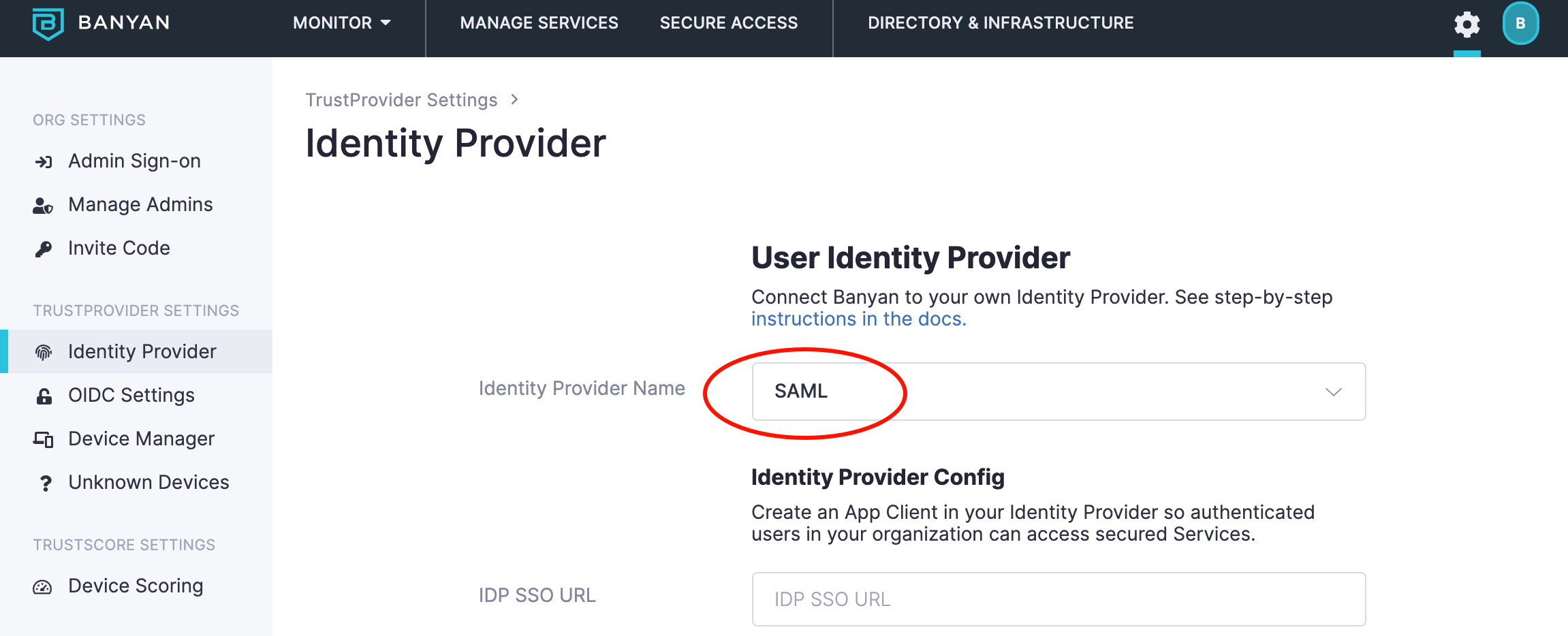Image resolution: width=1568 pixels, height=636 pixels.
Task: Open the settings gear icon
Action: [1467, 25]
